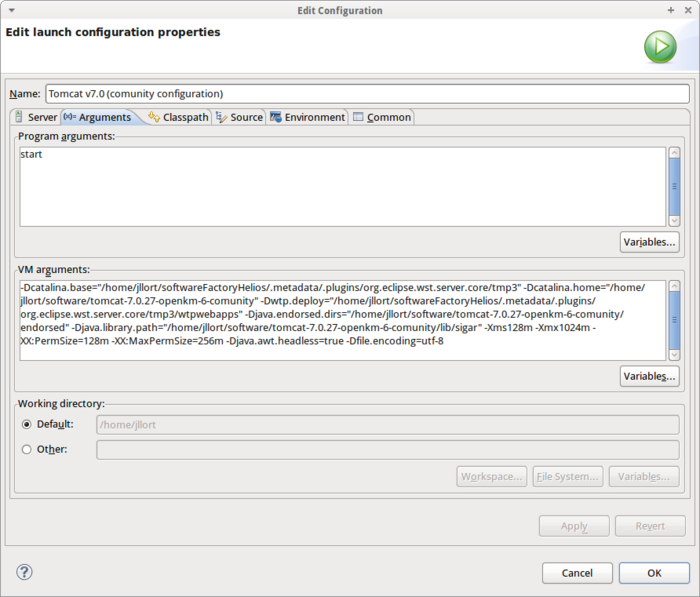Open Variables for Program arguments

pos(649,242)
